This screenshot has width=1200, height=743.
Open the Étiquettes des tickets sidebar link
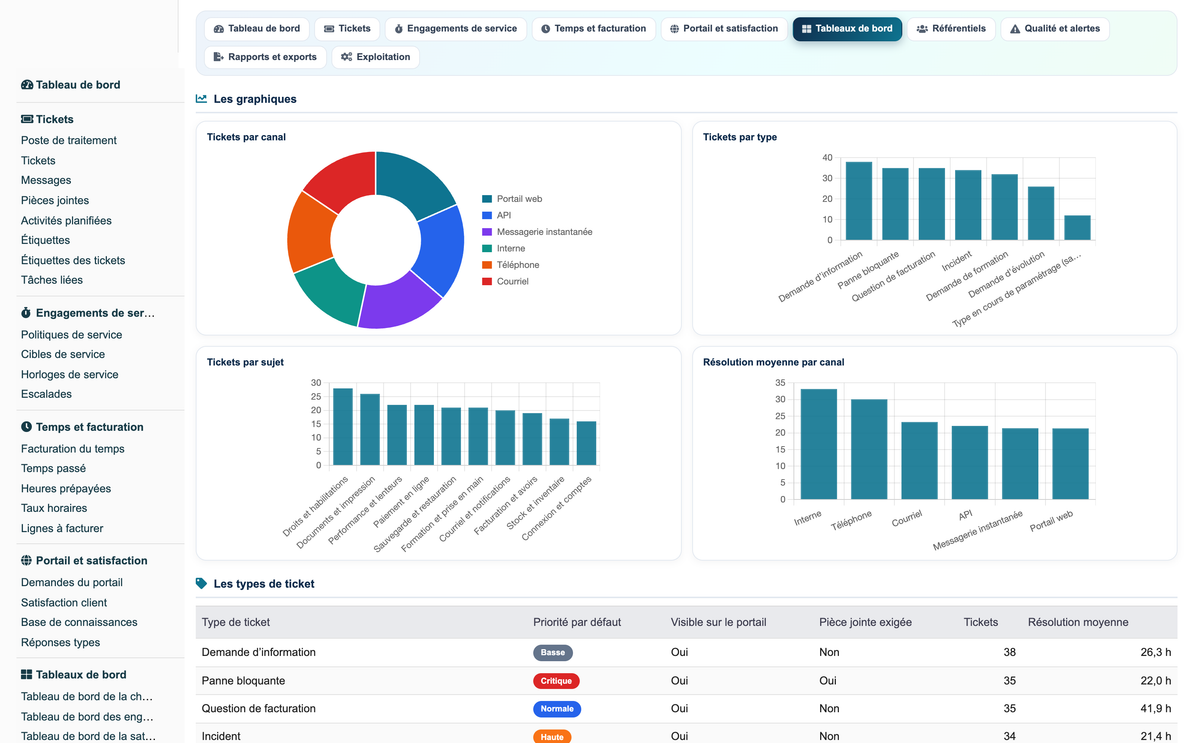coord(73,261)
